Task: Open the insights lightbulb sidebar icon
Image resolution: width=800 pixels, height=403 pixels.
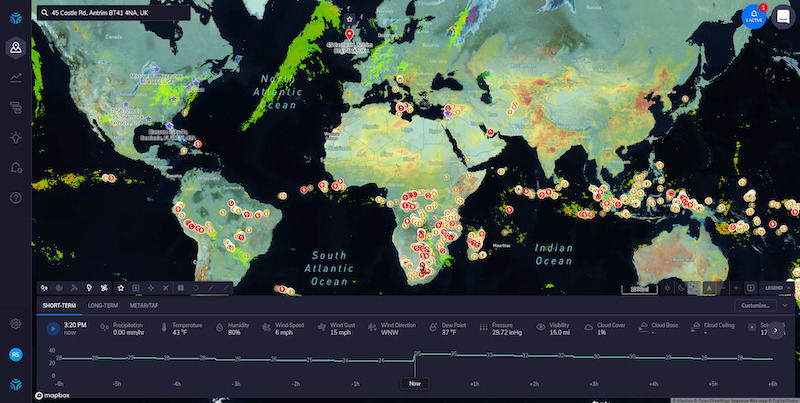Action: click(16, 137)
